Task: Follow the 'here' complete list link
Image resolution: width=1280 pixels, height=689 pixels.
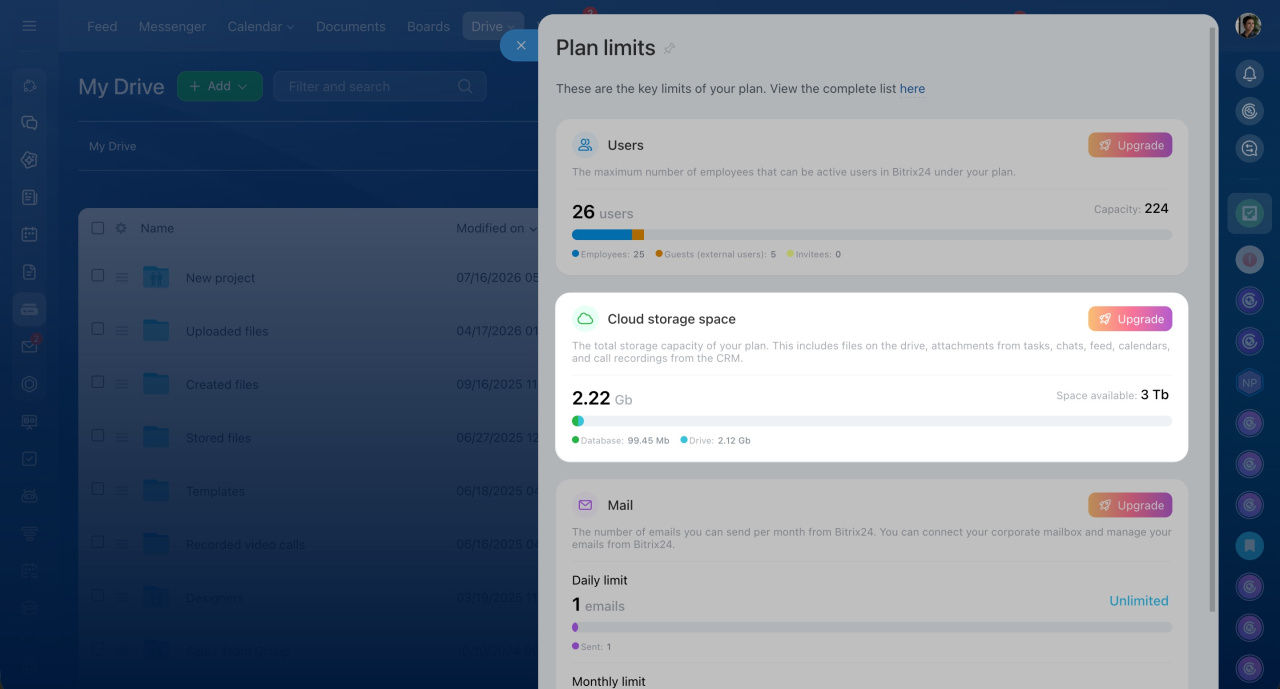Action: point(912,89)
